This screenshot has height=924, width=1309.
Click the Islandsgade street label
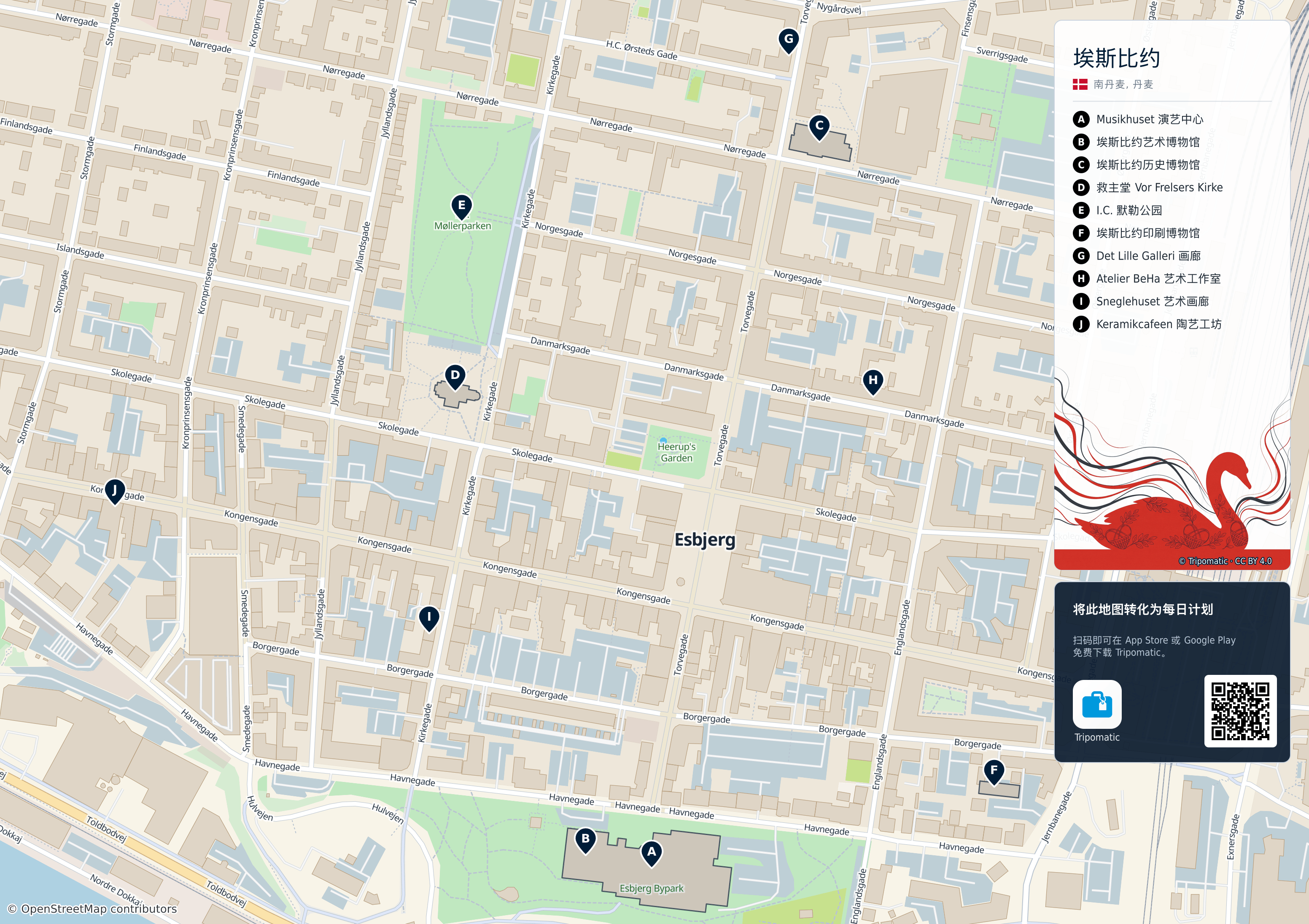[80, 251]
